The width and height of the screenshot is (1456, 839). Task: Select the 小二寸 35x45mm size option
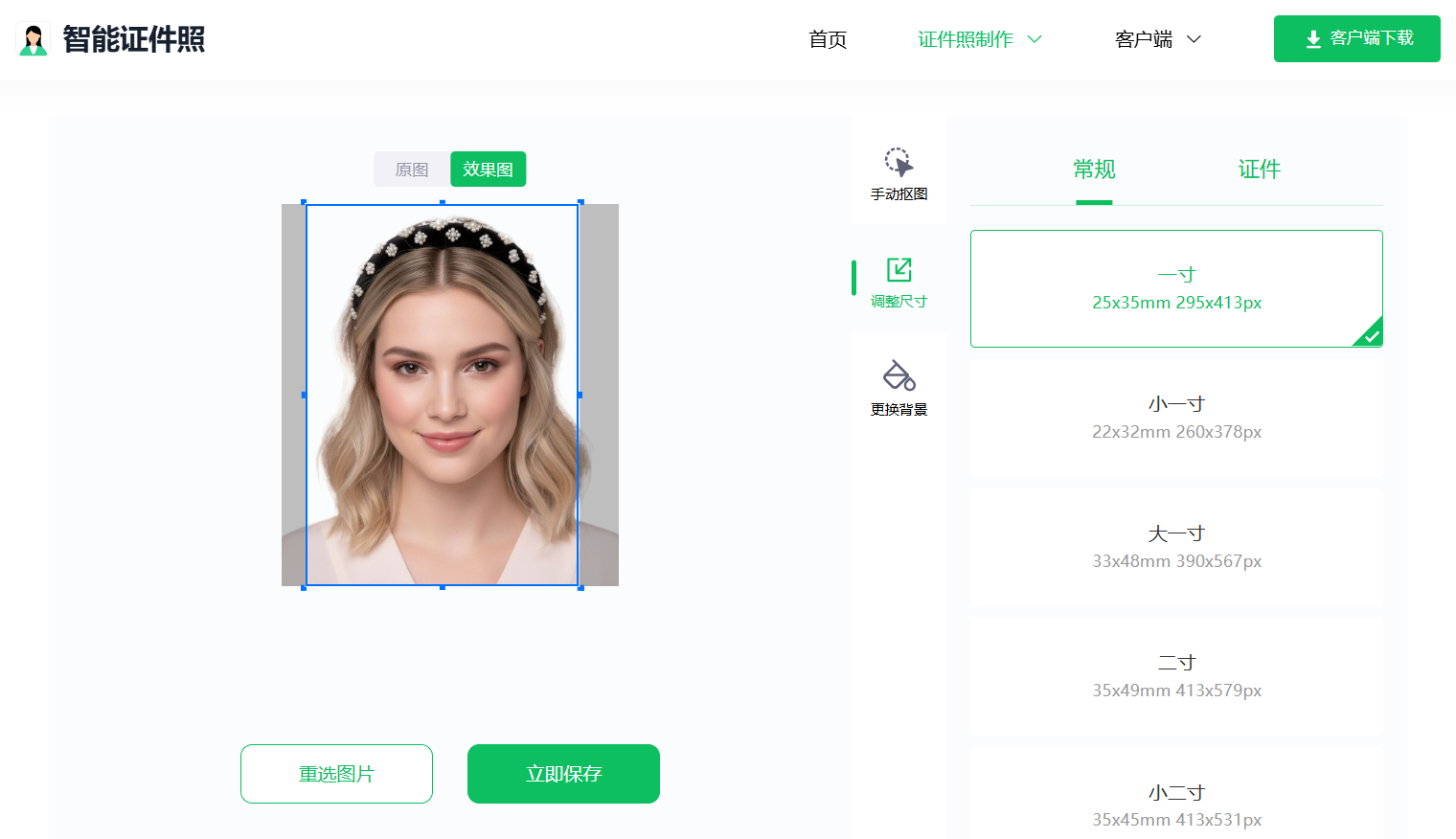[1176, 793]
